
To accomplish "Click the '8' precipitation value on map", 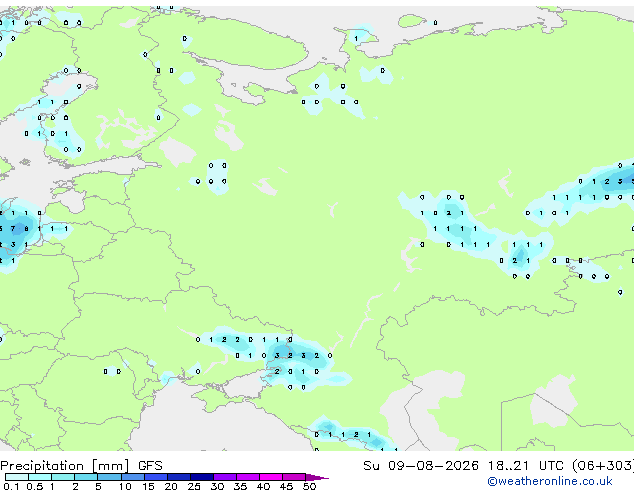I will pyautogui.click(x=26, y=229).
